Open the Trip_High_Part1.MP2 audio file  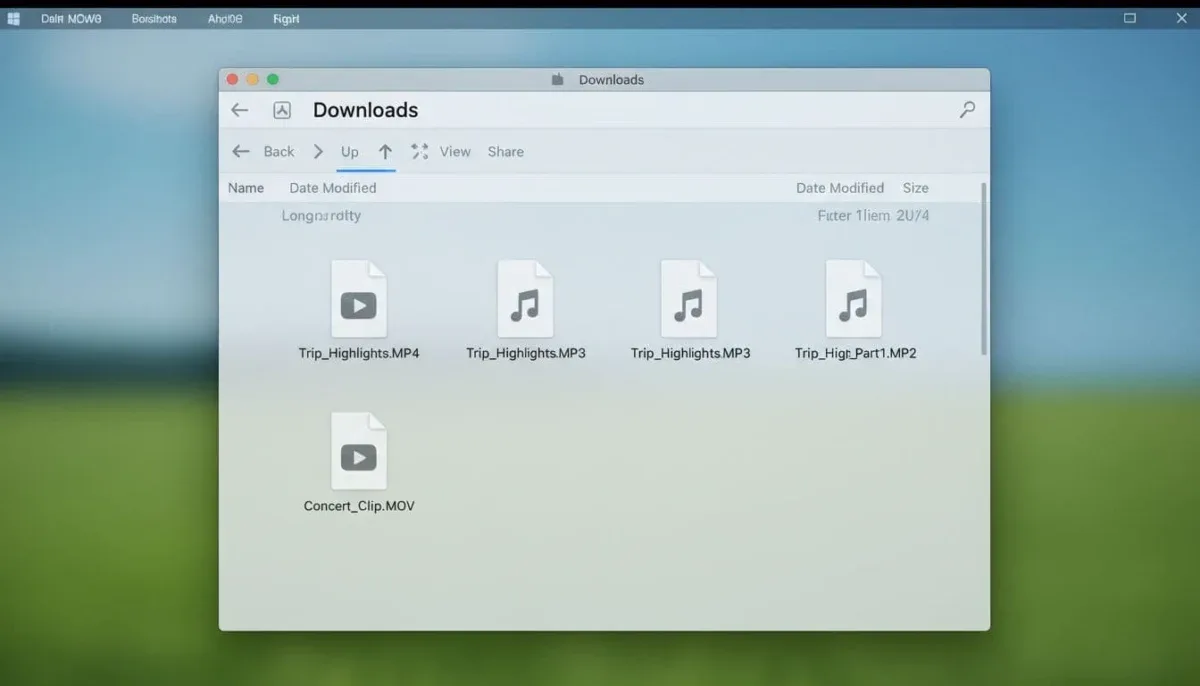point(854,297)
